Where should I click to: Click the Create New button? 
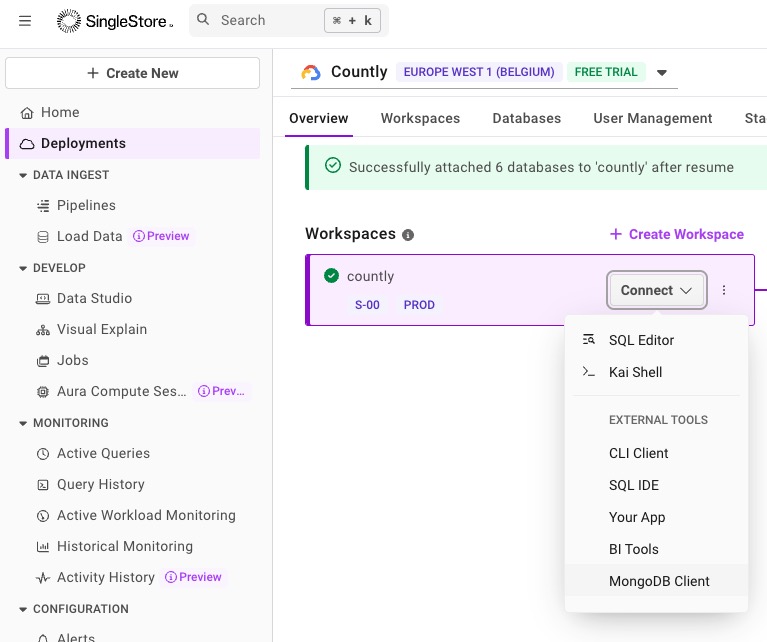coord(133,73)
